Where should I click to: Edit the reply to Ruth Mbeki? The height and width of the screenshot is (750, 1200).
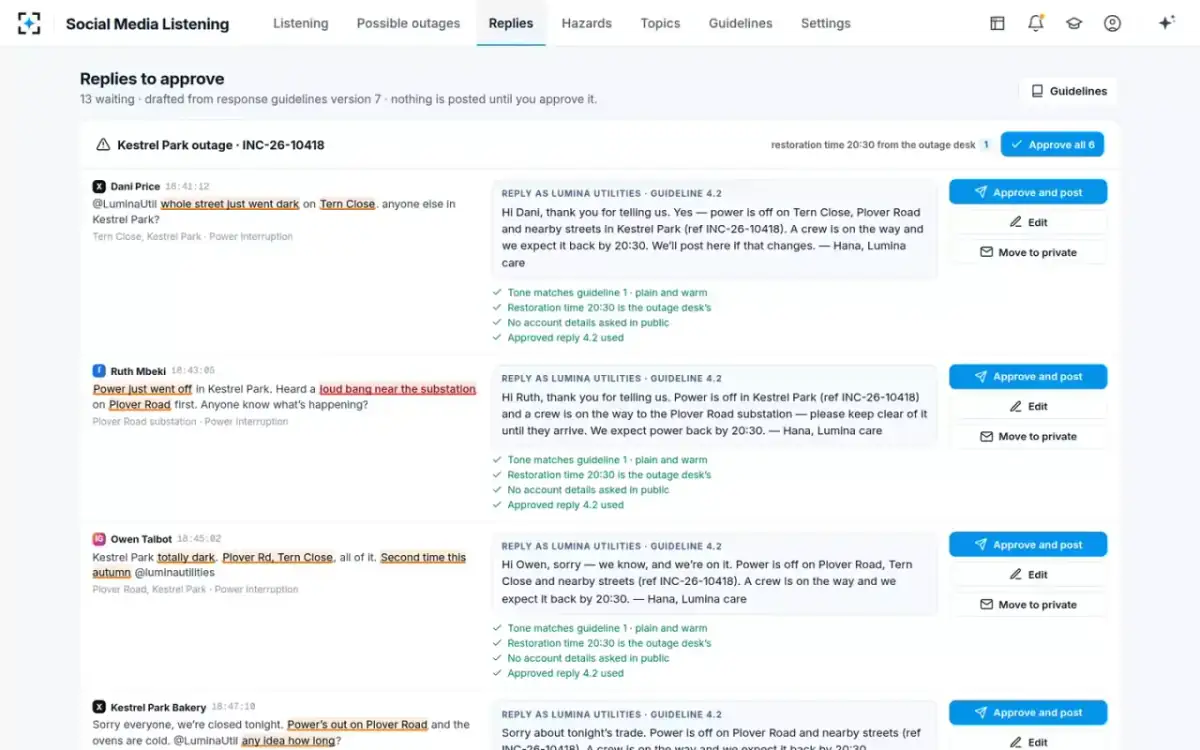coord(1028,406)
